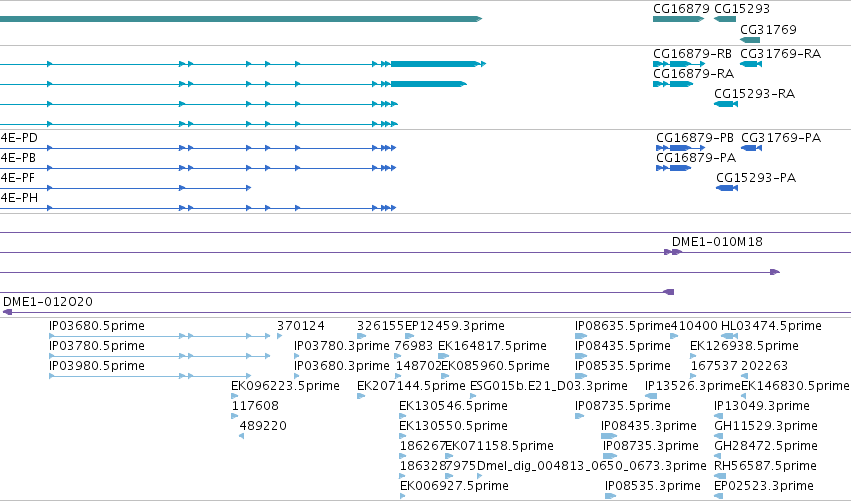851x501 pixels.
Task: Select EST label IP08435.3prime
Action: click(x=649, y=426)
